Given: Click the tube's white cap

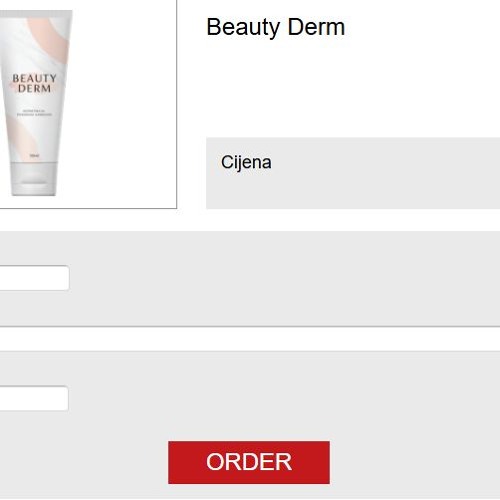Looking at the screenshot, I should [34, 179].
